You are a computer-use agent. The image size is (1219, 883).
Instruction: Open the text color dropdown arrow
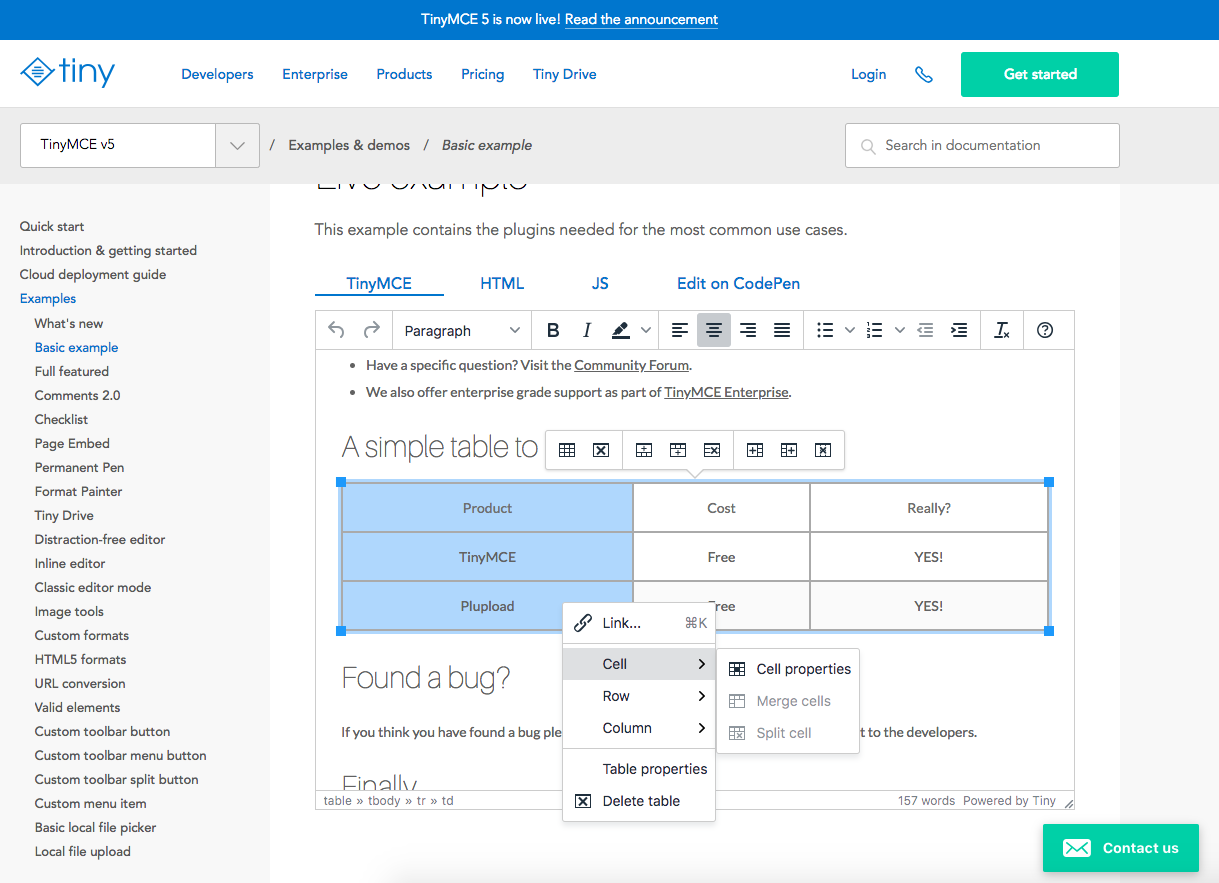(x=645, y=330)
